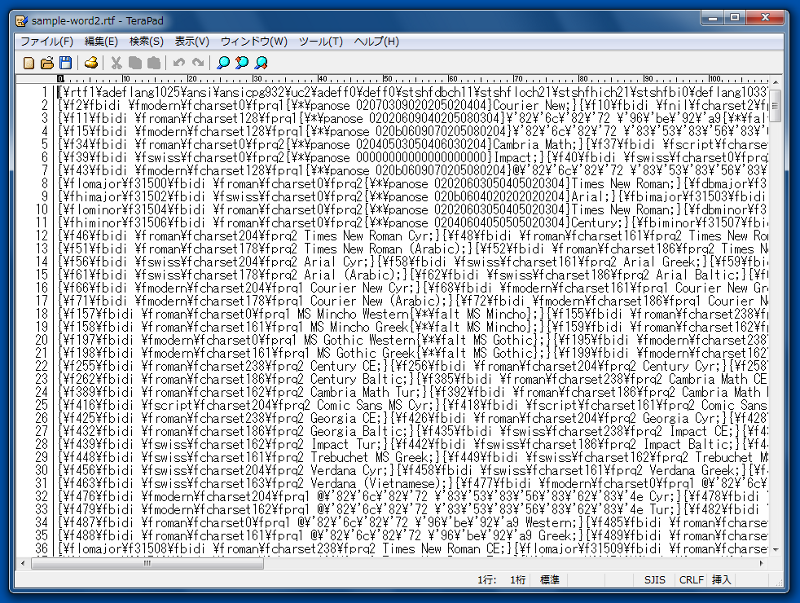This screenshot has height=603, width=800.
Task: Toggle the 挿入 insert mode indicator
Action: click(721, 579)
